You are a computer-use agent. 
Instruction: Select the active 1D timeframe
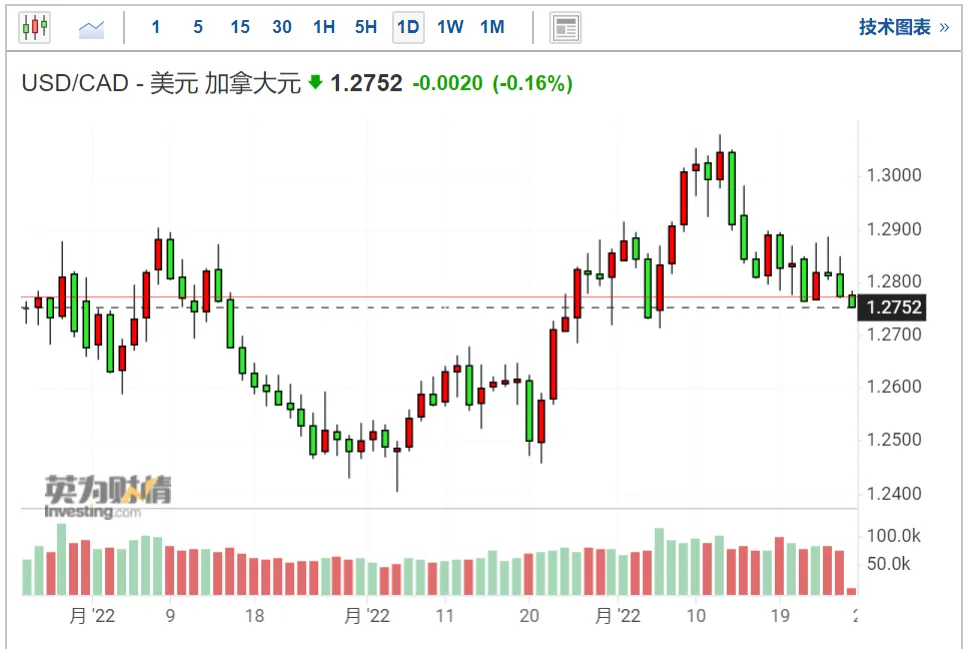pyautogui.click(x=408, y=27)
